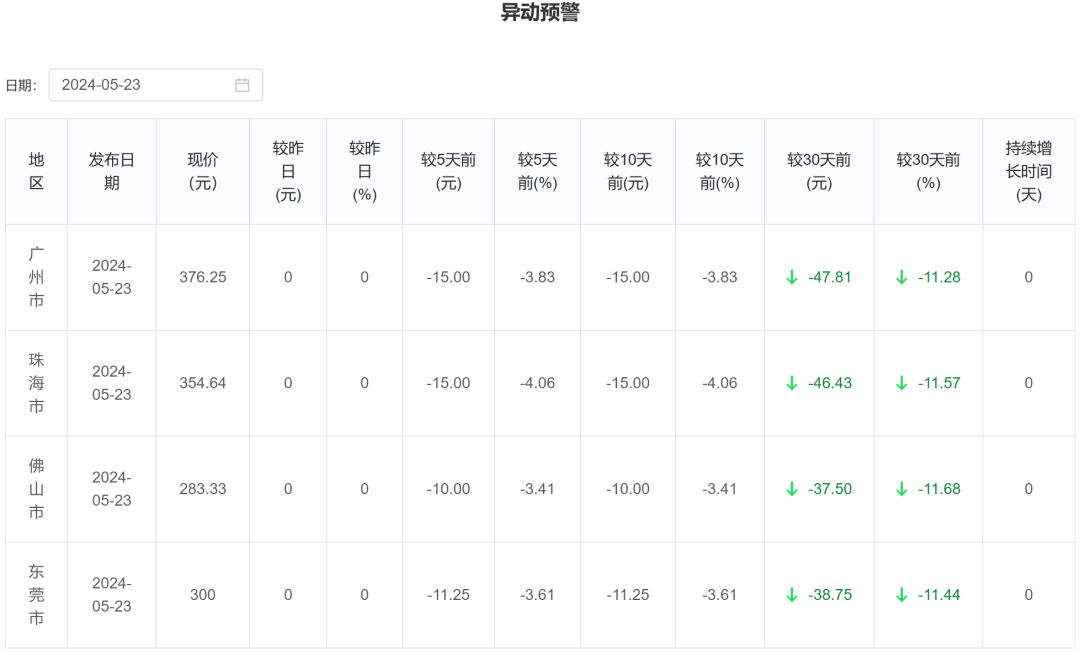Select the 东莞市 row region cell
The width and height of the screenshot is (1080, 659).
pyautogui.click(x=37, y=595)
